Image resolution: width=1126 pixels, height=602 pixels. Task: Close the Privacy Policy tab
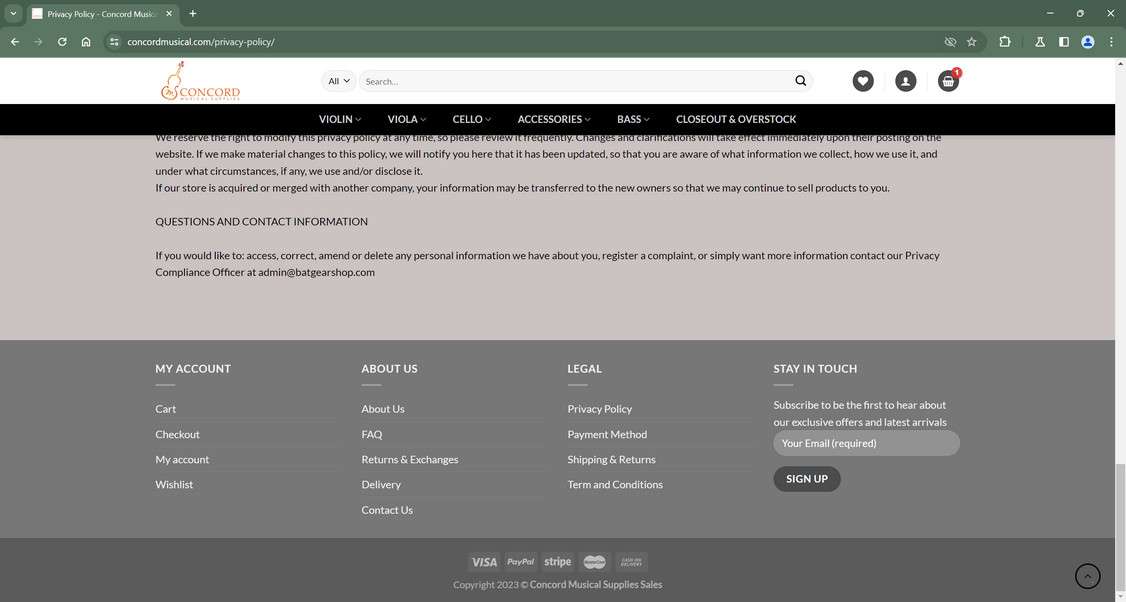[x=169, y=14]
